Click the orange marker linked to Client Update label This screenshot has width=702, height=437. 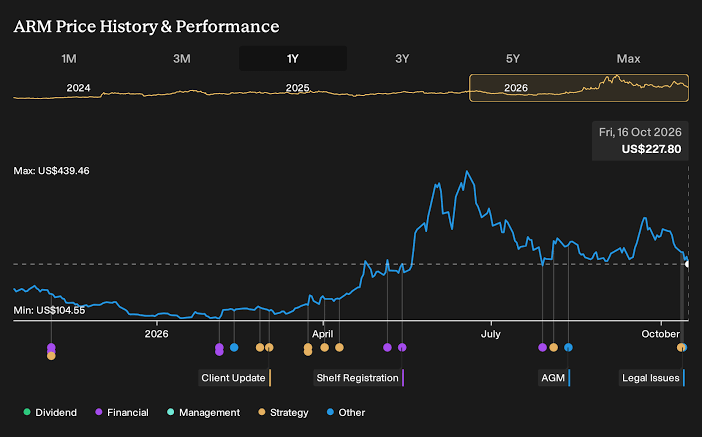coord(269,347)
